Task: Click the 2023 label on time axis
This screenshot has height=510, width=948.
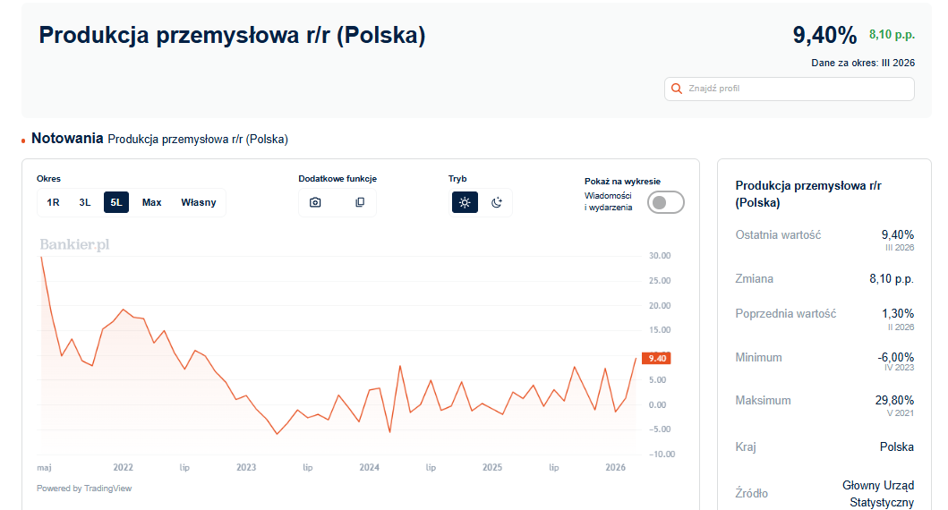Action: 246,468
